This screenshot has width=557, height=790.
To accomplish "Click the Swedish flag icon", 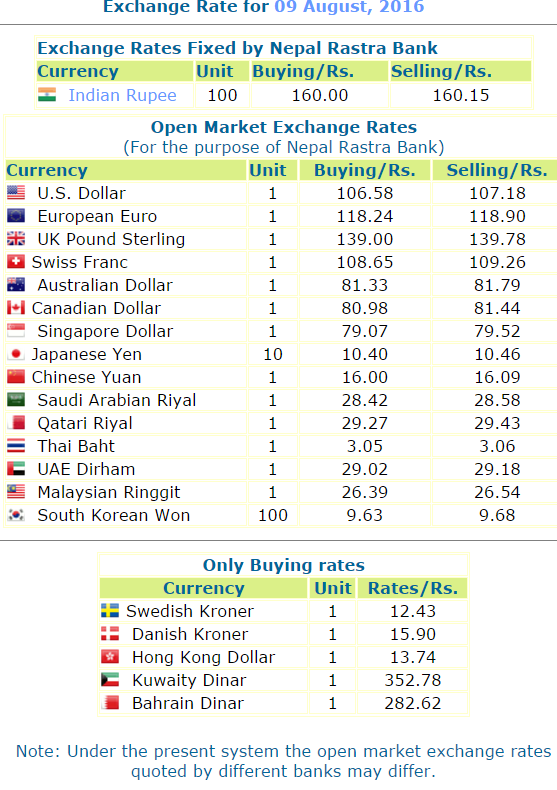I will 110,610.
